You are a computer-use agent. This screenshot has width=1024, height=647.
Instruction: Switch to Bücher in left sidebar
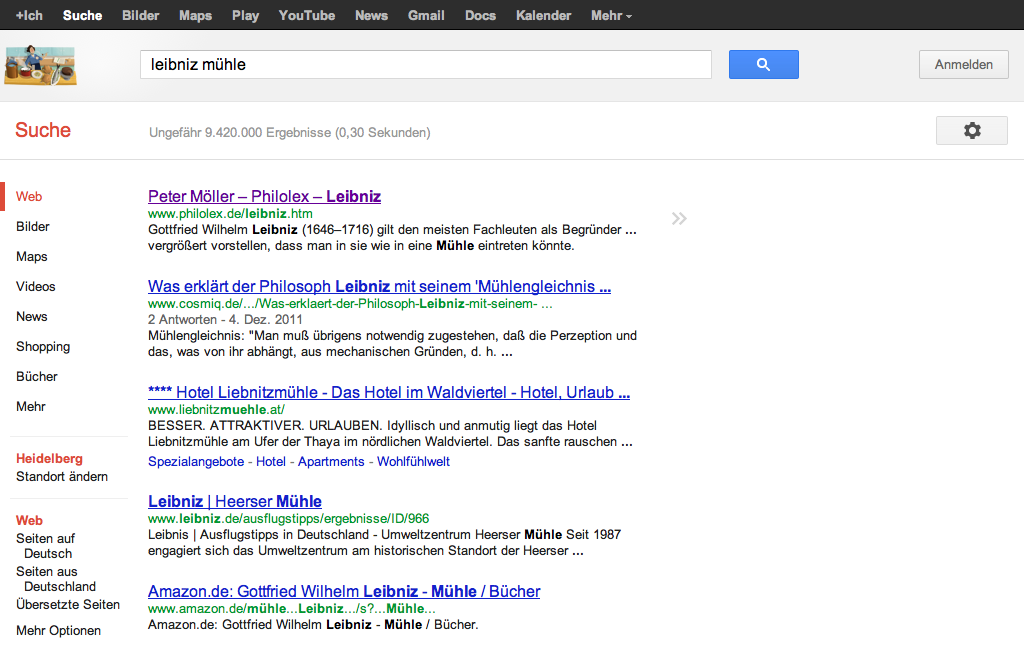point(37,377)
